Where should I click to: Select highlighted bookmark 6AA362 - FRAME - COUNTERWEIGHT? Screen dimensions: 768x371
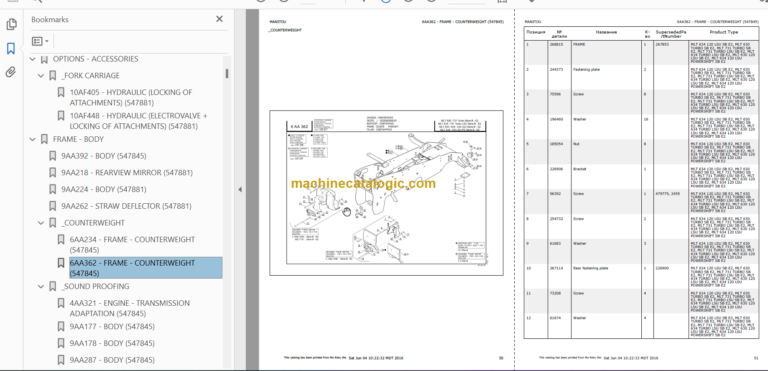tap(145, 268)
